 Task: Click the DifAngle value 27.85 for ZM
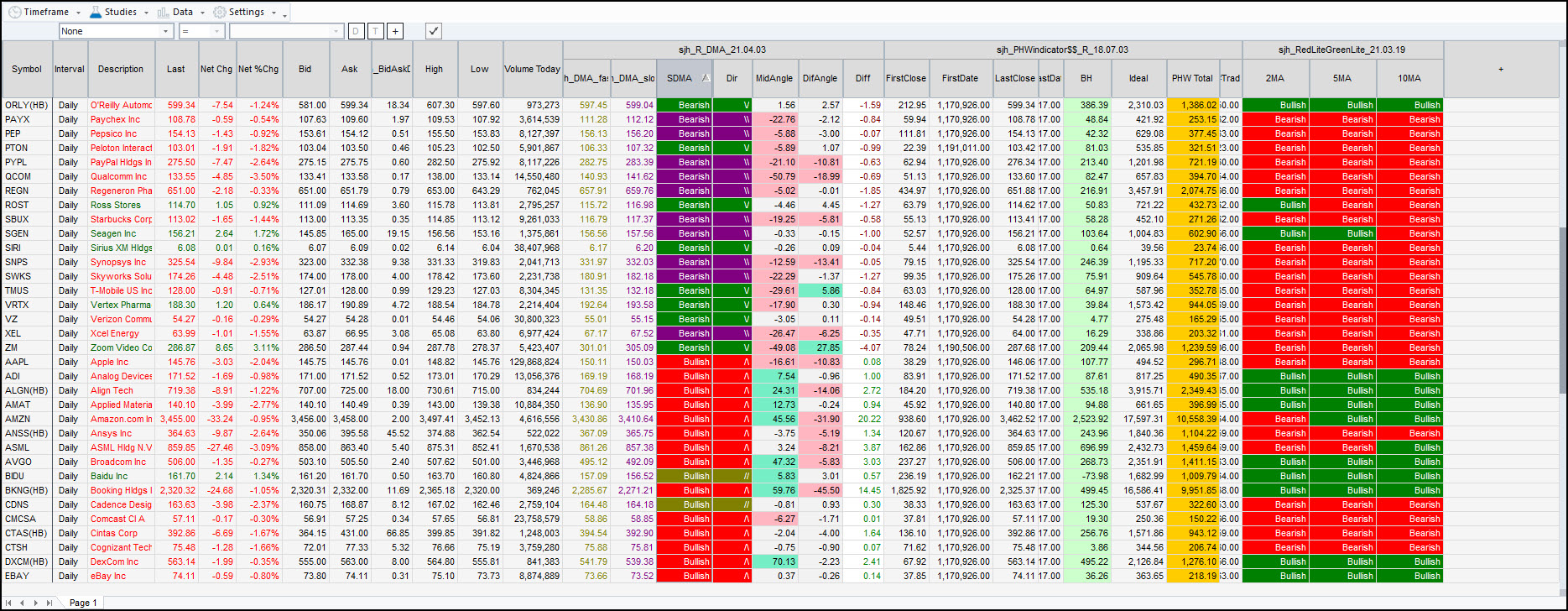pos(820,347)
